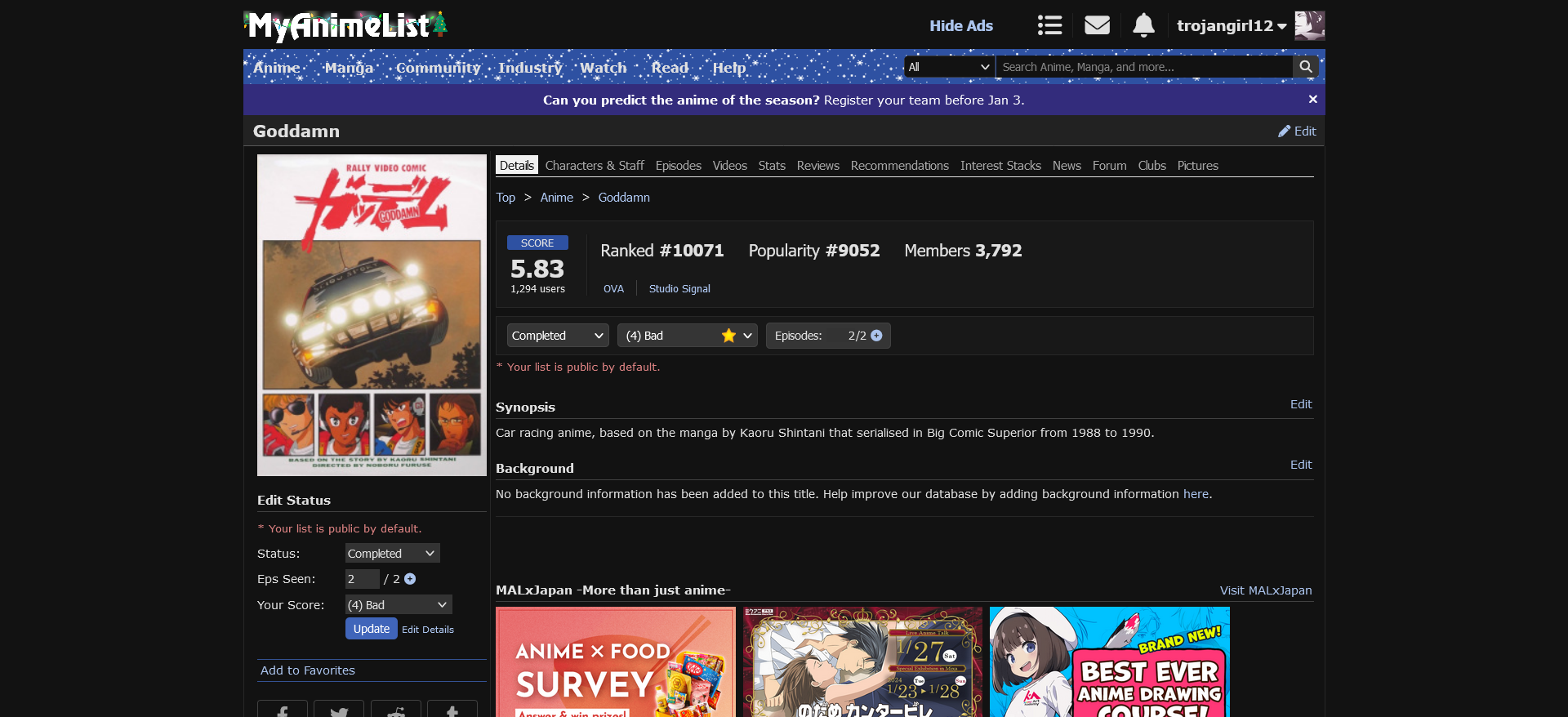
Task: Open the list menu icon in header
Action: tap(1049, 25)
